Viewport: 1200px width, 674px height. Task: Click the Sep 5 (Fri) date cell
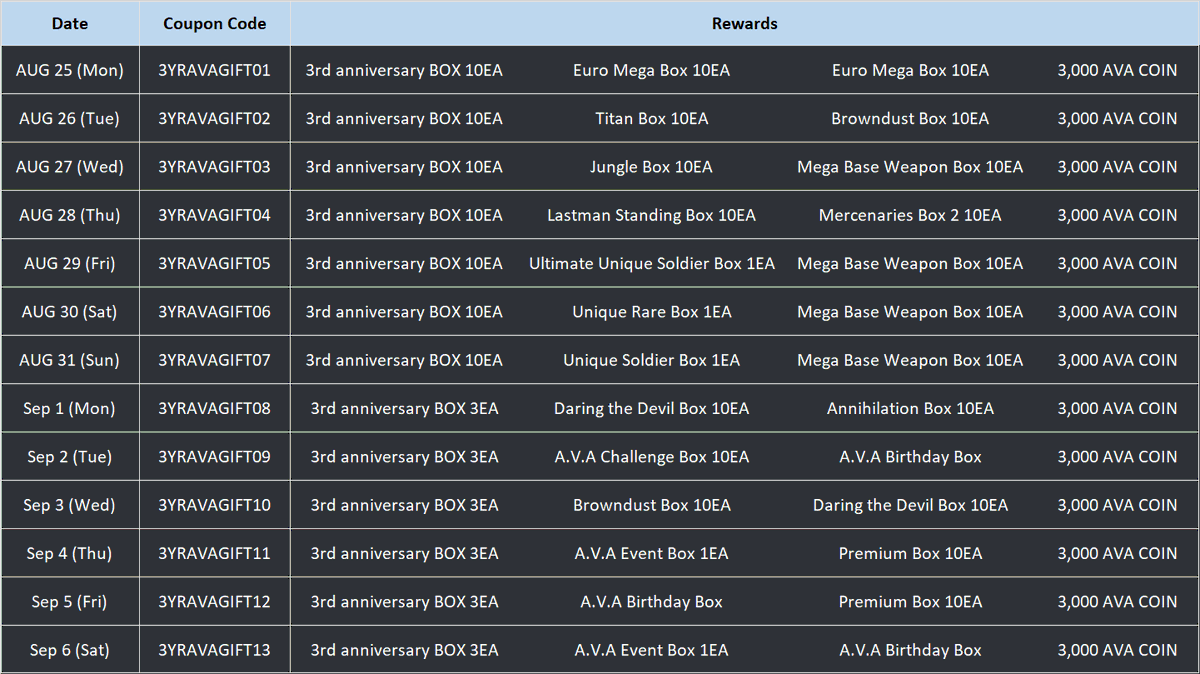(x=69, y=602)
